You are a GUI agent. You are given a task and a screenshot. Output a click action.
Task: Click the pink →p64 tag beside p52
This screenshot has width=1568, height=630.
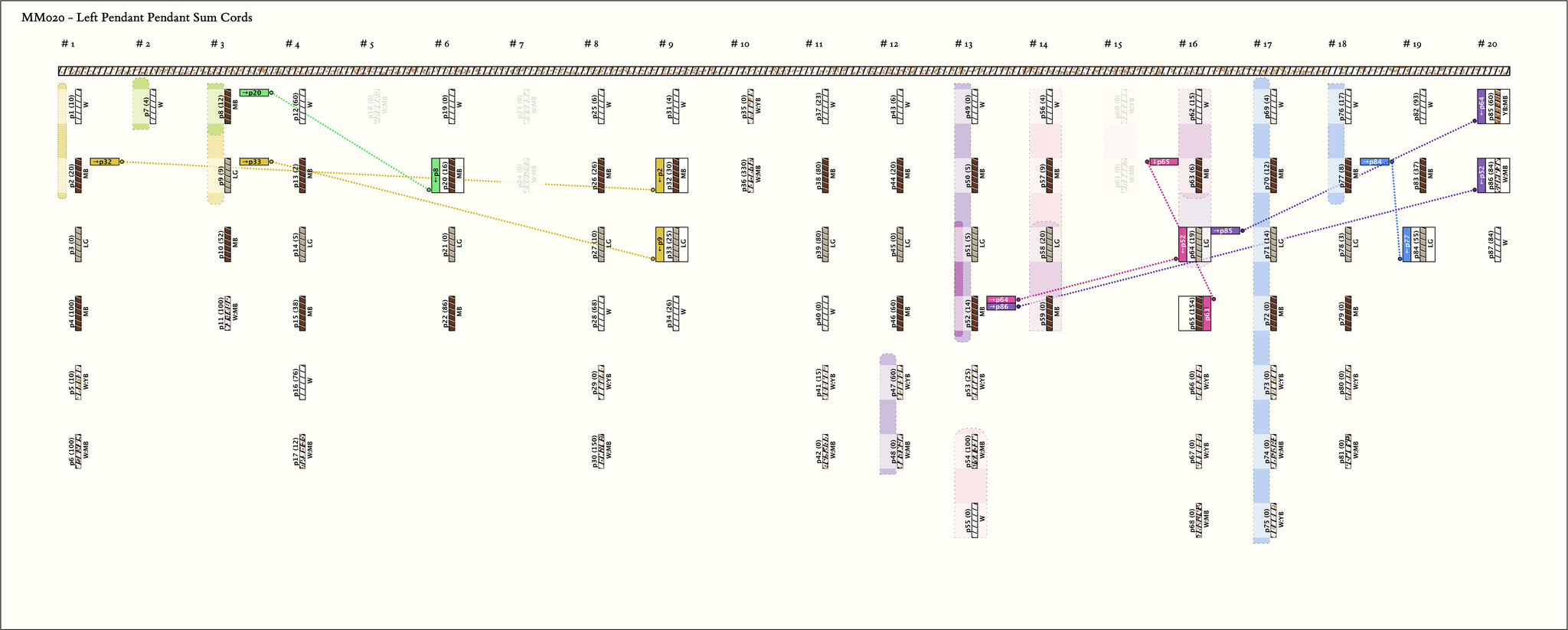pos(1001,299)
